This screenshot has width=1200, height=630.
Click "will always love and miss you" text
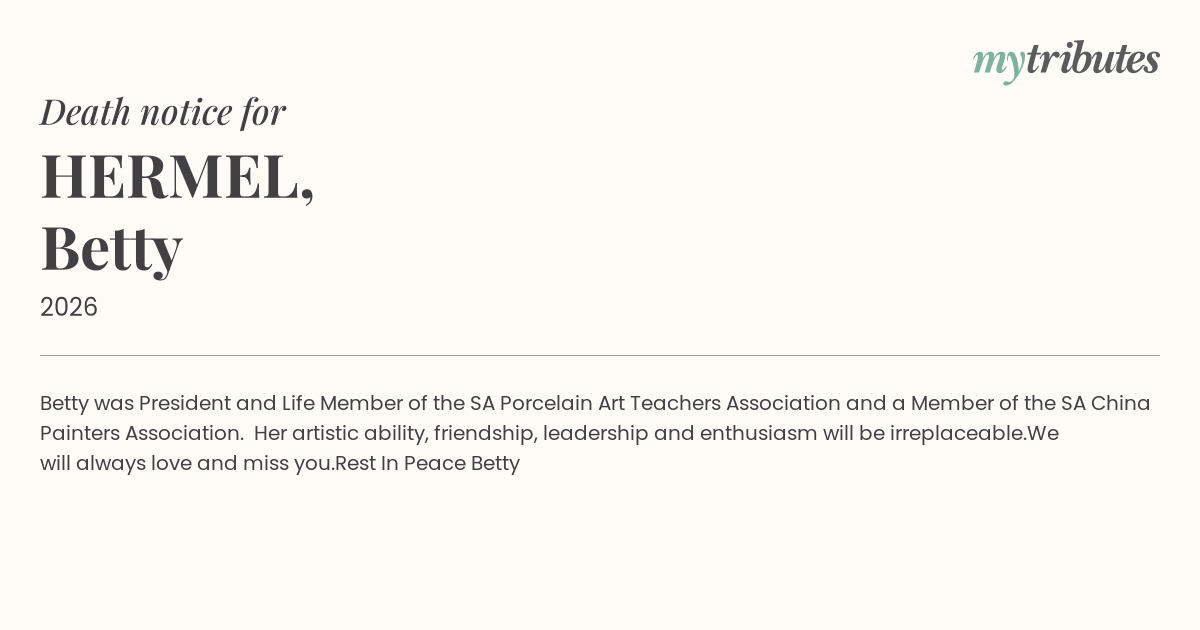click(184, 464)
